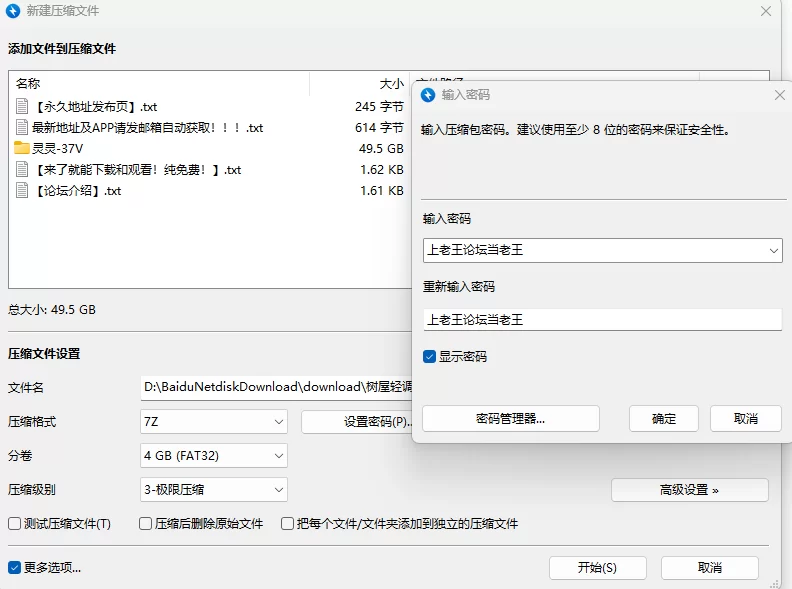Screen dimensions: 792x589
Task: Toggle the 更多选项... checkbox
Action: (x=15, y=568)
